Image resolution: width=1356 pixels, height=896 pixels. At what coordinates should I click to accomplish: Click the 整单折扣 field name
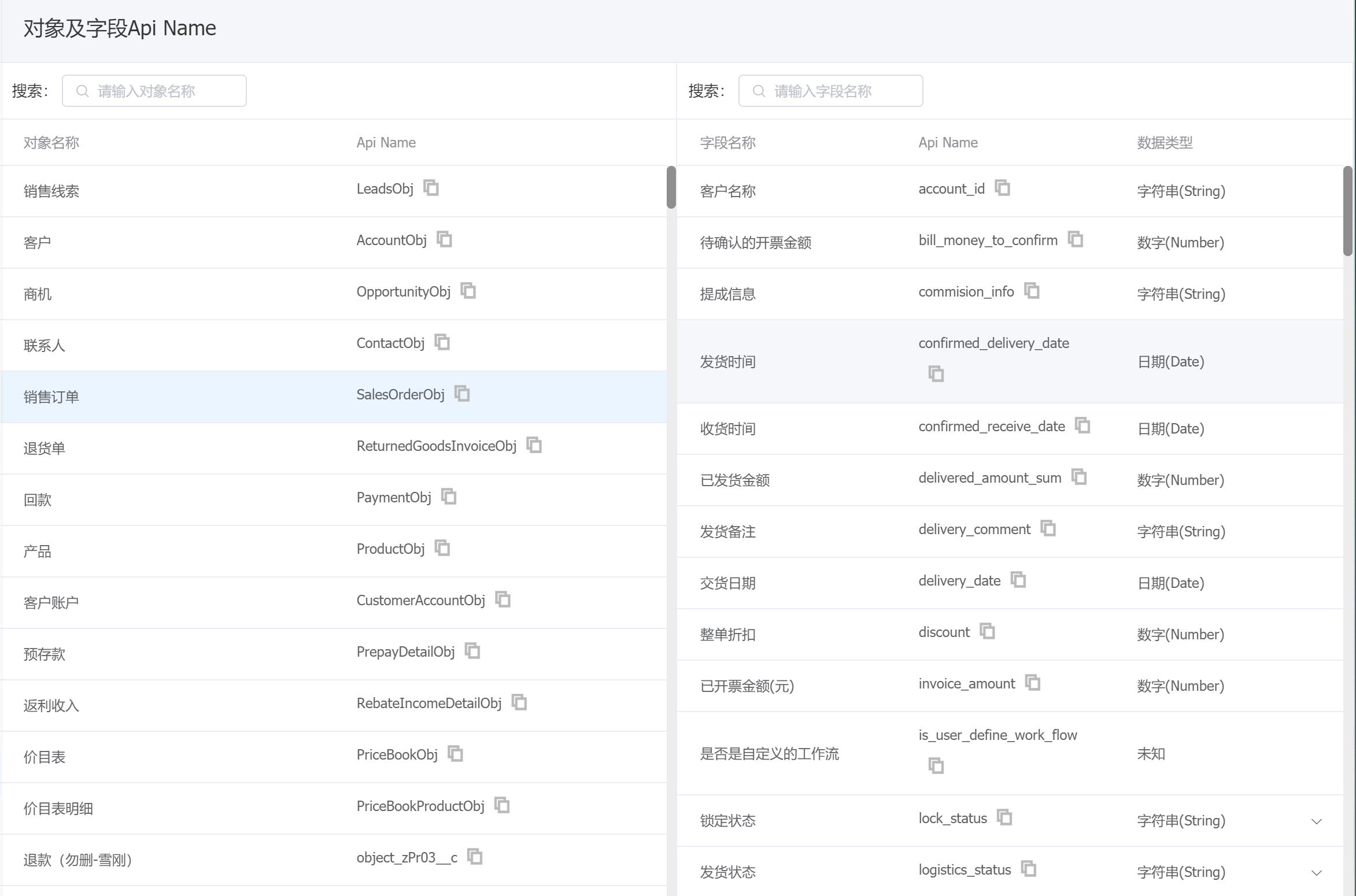click(x=727, y=635)
